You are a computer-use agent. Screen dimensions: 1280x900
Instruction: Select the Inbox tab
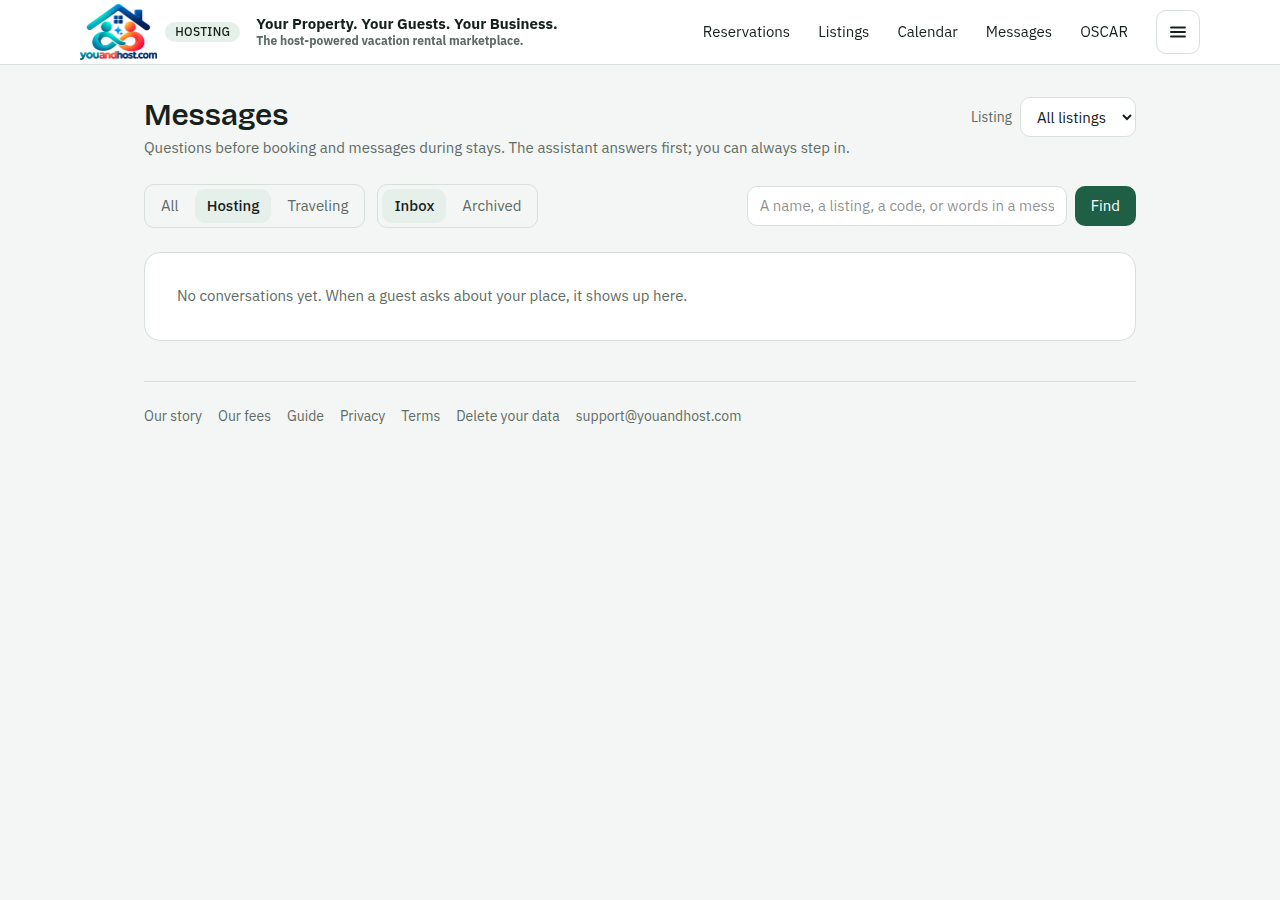pos(414,206)
